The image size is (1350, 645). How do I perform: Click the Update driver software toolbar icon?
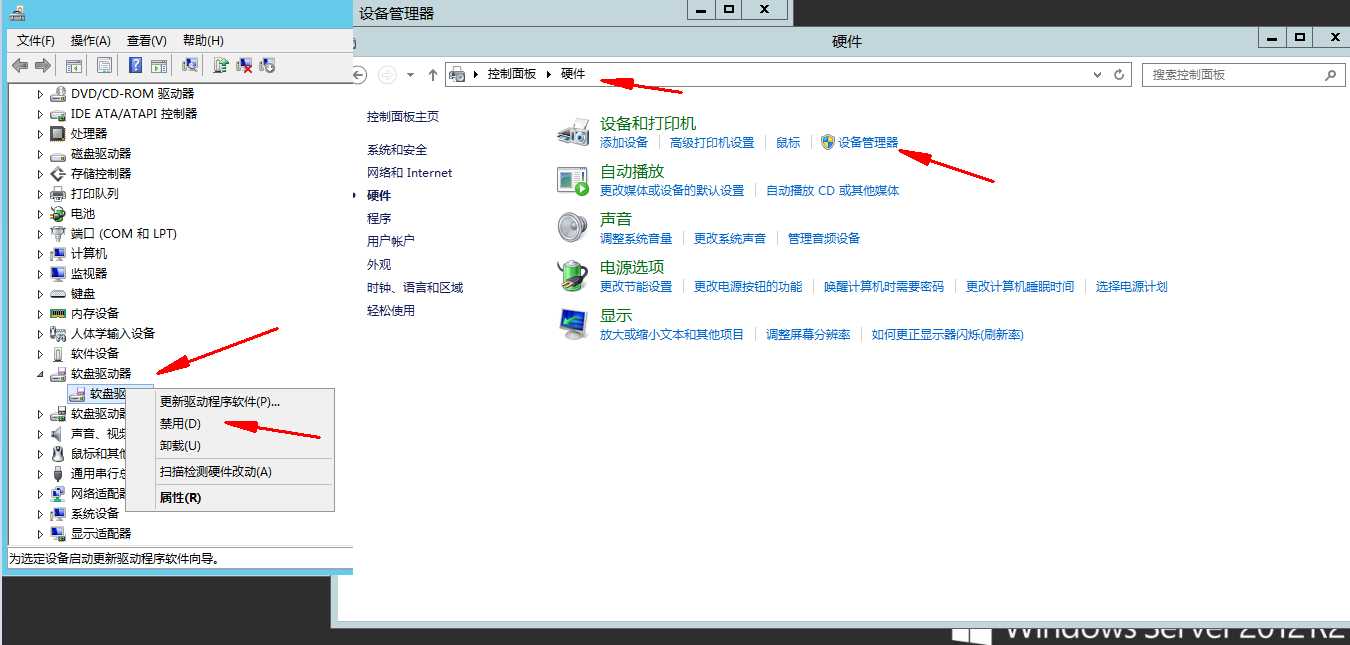point(220,65)
